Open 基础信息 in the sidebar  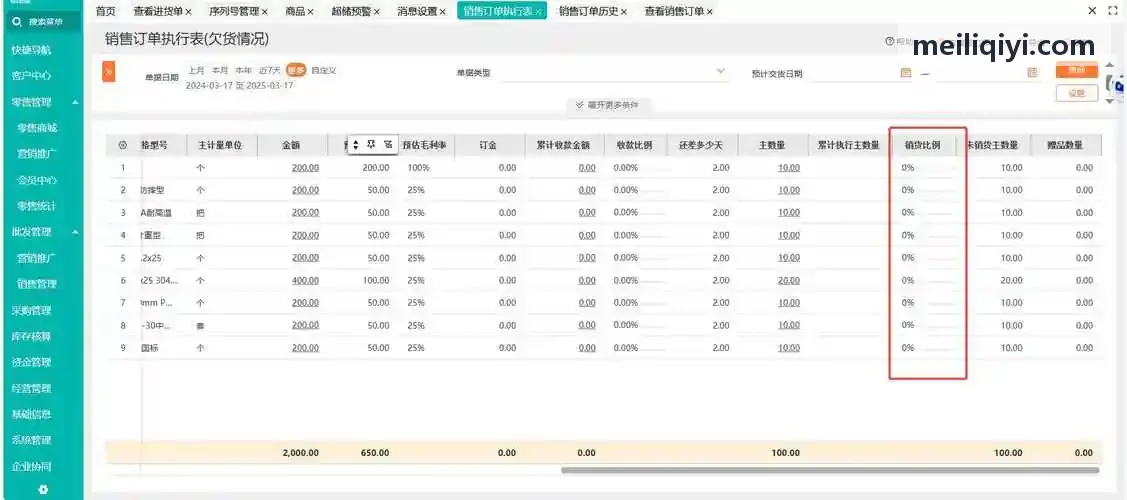click(x=32, y=415)
